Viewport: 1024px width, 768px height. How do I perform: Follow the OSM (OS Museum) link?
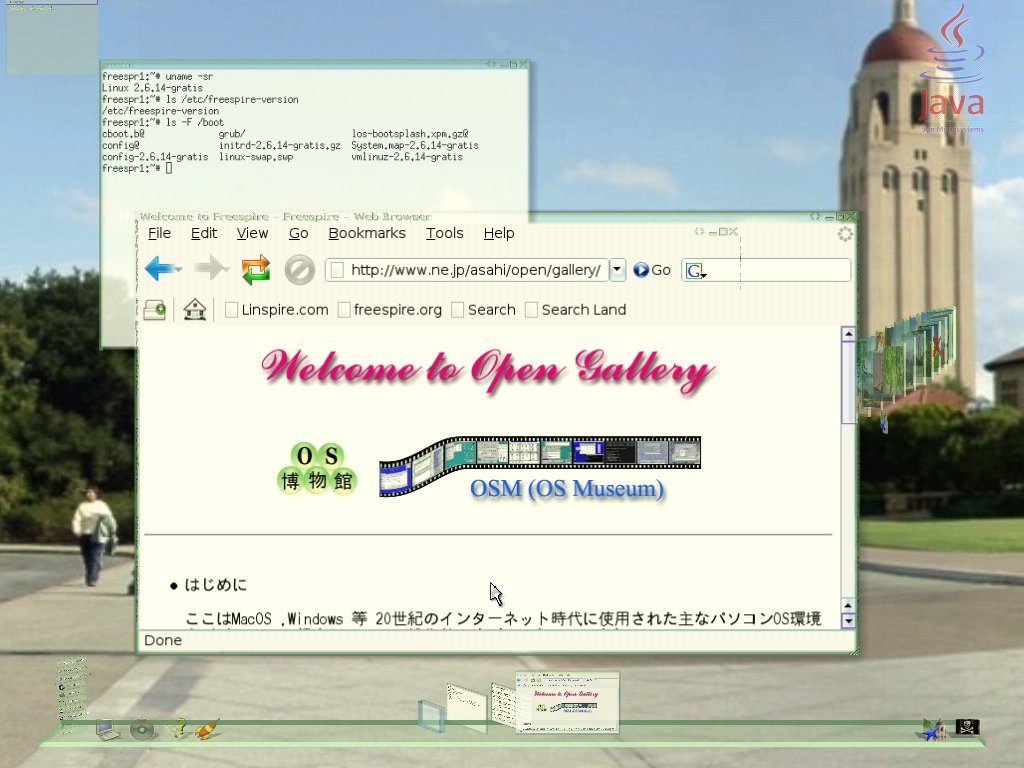point(567,488)
